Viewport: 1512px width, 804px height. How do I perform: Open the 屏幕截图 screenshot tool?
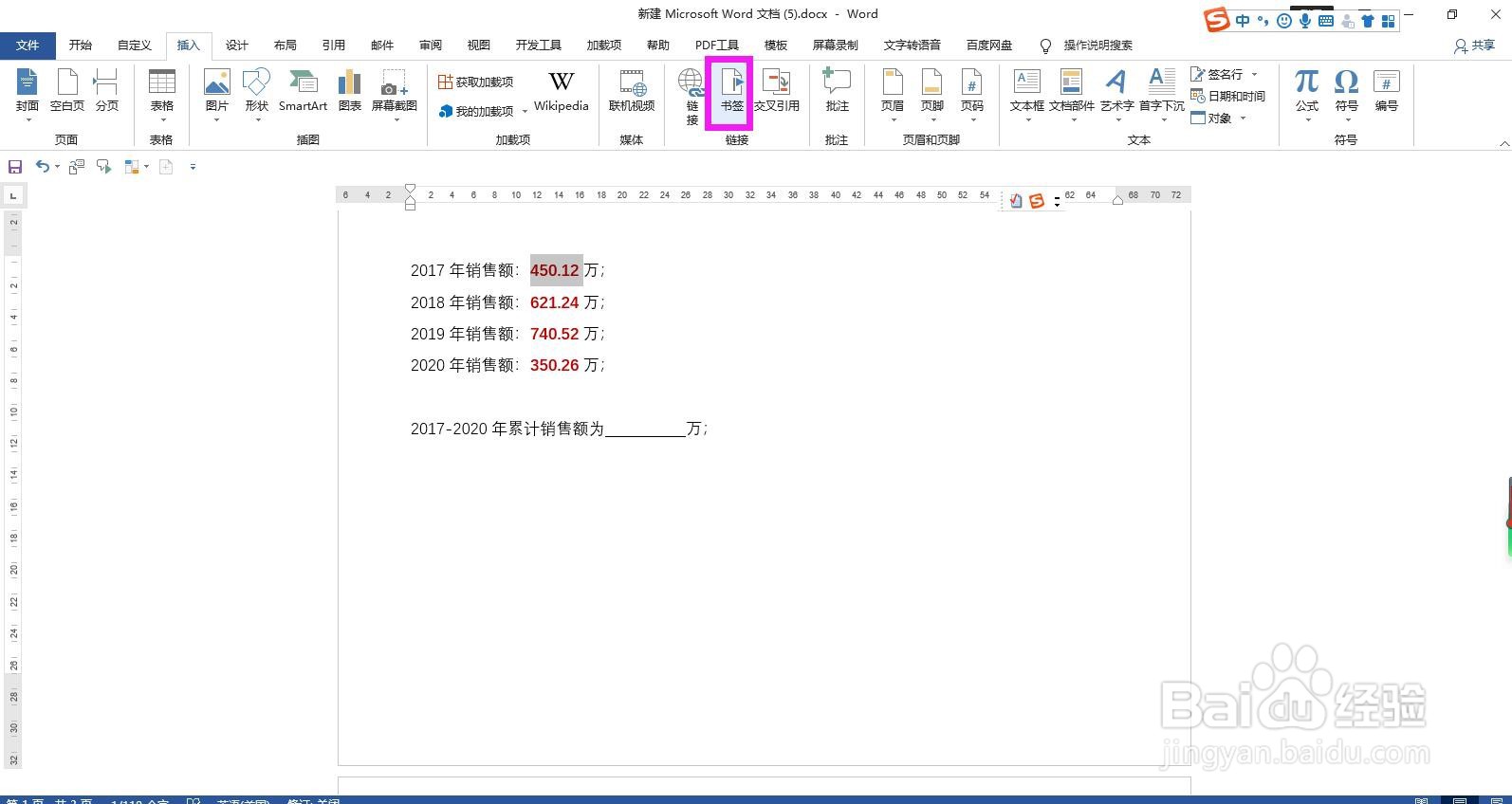(x=395, y=95)
